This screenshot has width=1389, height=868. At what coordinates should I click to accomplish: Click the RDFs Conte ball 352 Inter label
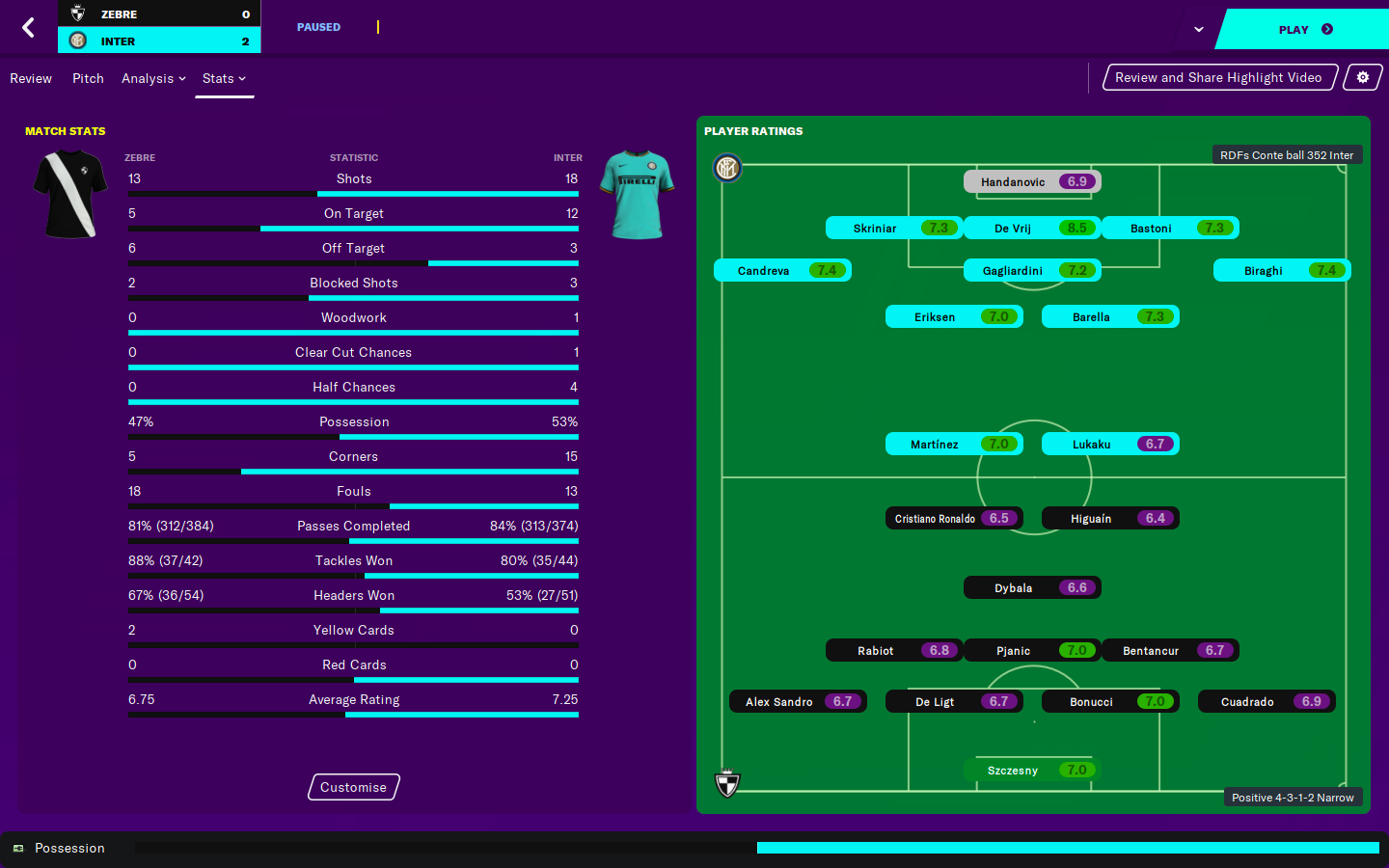[x=1287, y=154]
